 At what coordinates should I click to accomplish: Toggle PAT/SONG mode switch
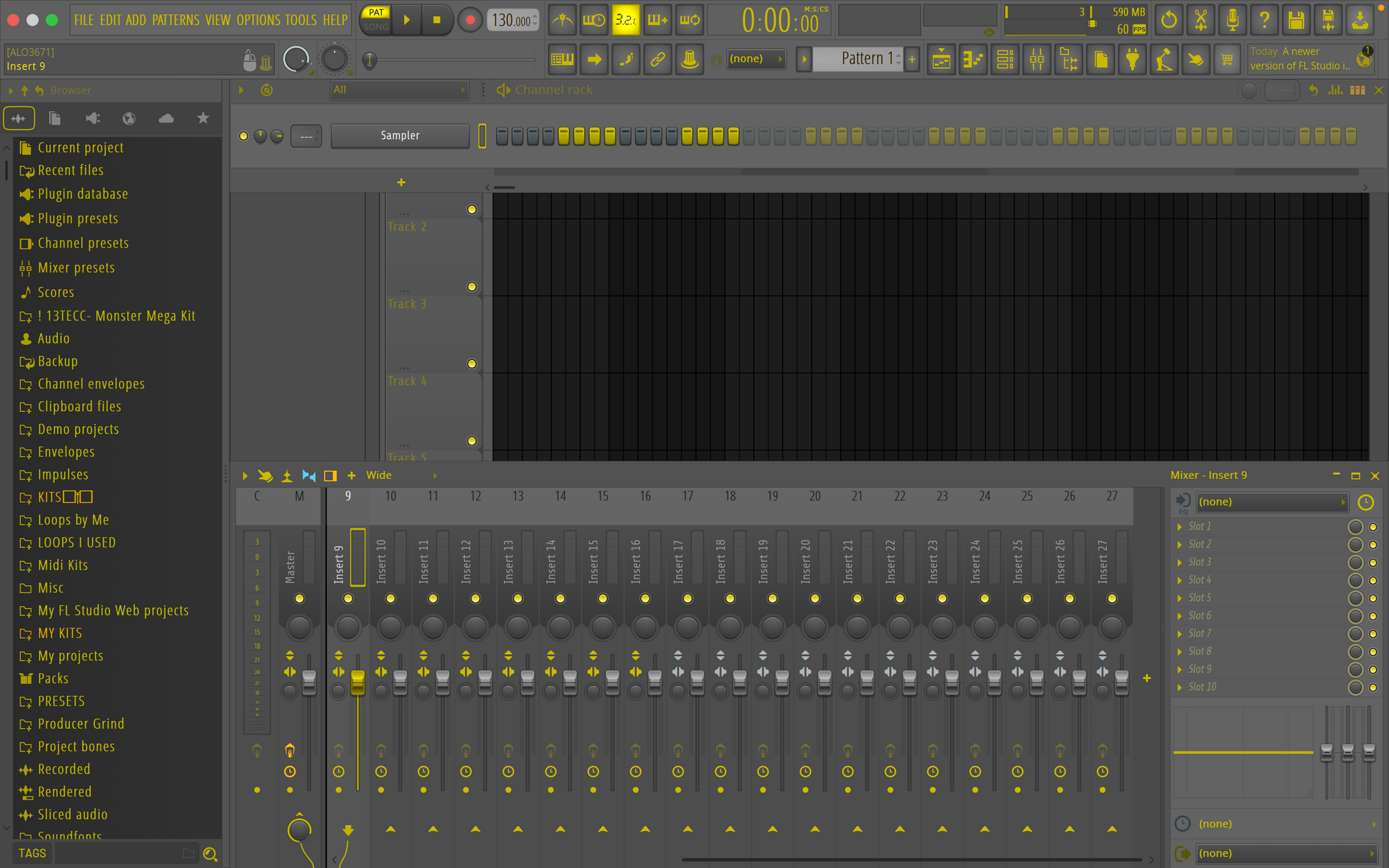click(375, 20)
